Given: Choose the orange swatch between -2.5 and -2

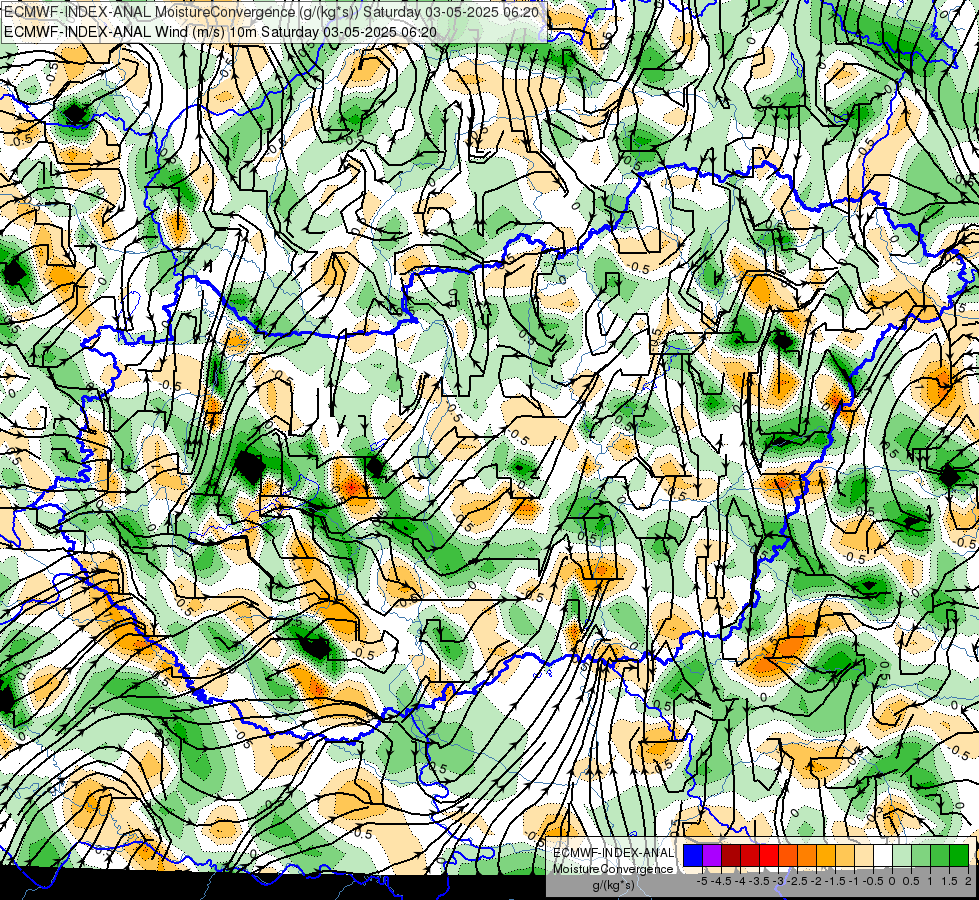Looking at the screenshot, I should (807, 856).
